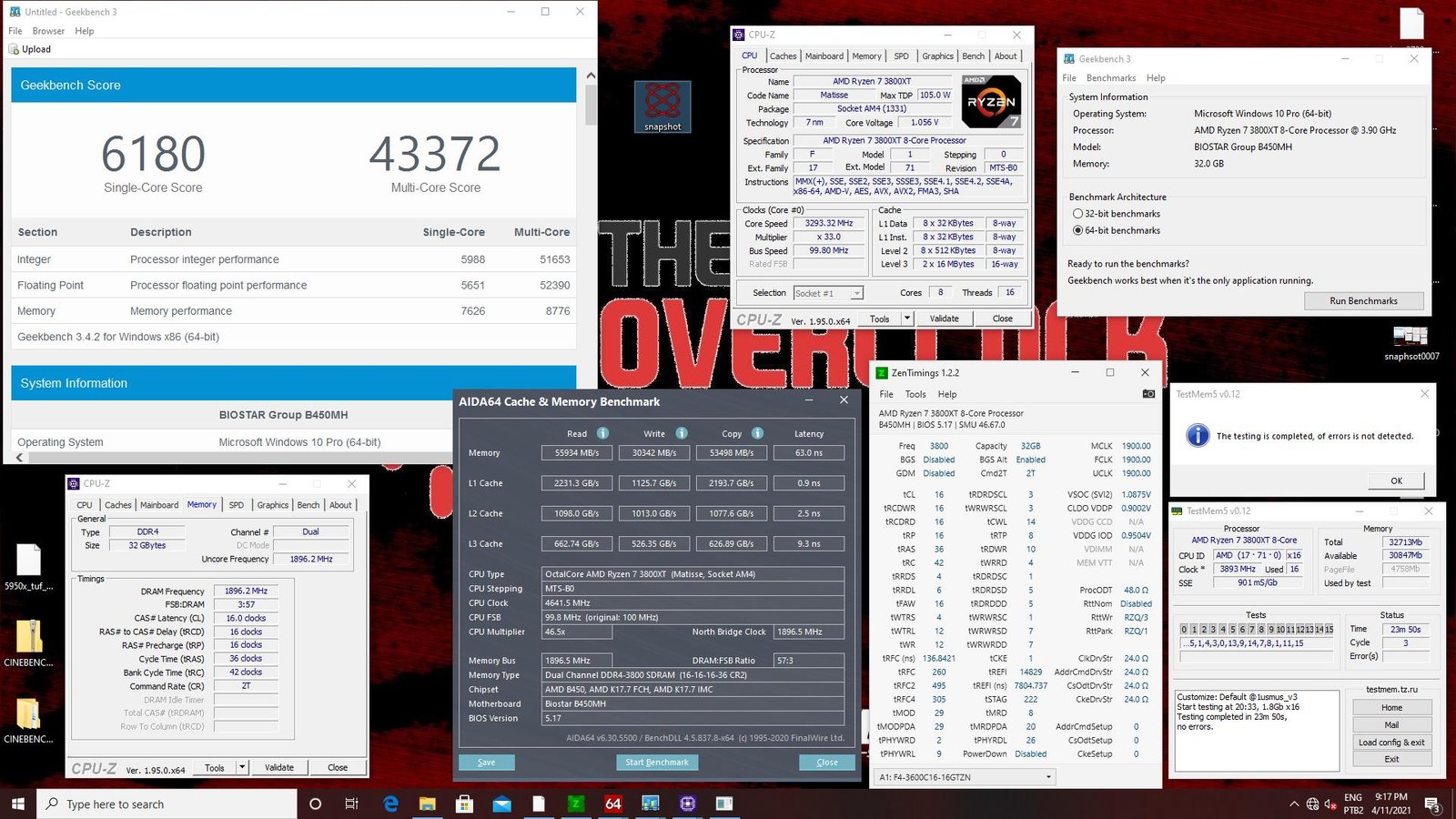Click the Geekbench results vertical scrollbar
The image size is (1456, 819).
pyautogui.click(x=591, y=105)
